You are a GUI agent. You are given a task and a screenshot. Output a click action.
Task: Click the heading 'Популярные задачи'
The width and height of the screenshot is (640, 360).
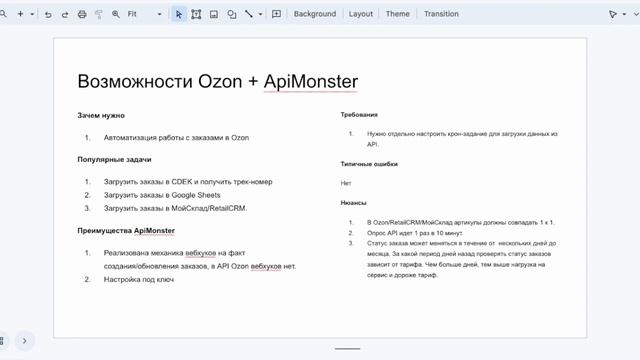coord(114,160)
